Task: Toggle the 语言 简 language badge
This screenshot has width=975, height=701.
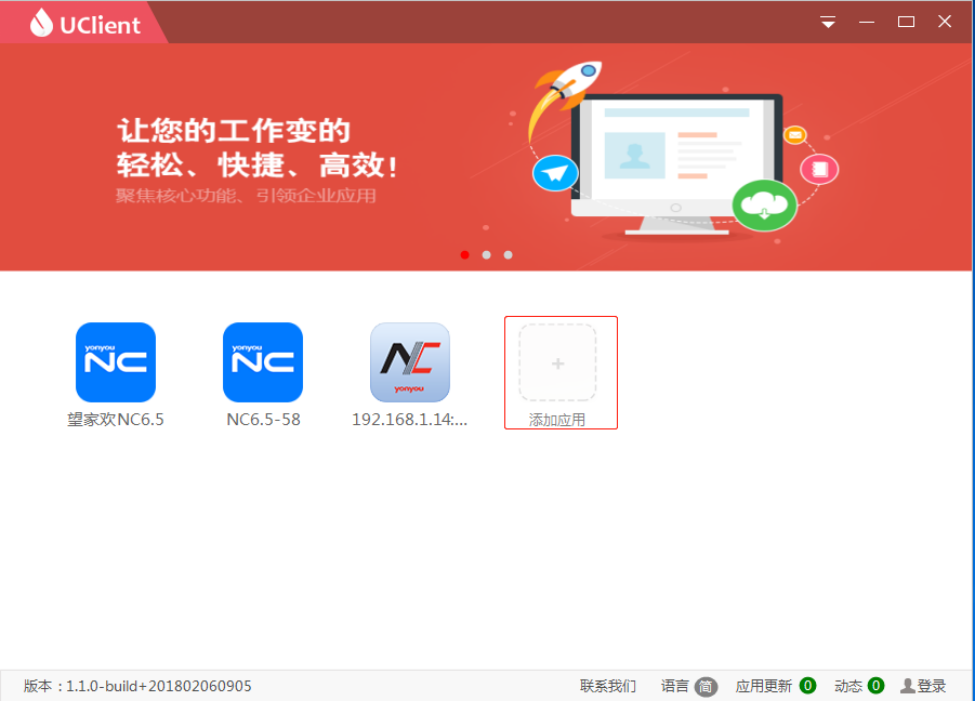Action: point(706,687)
